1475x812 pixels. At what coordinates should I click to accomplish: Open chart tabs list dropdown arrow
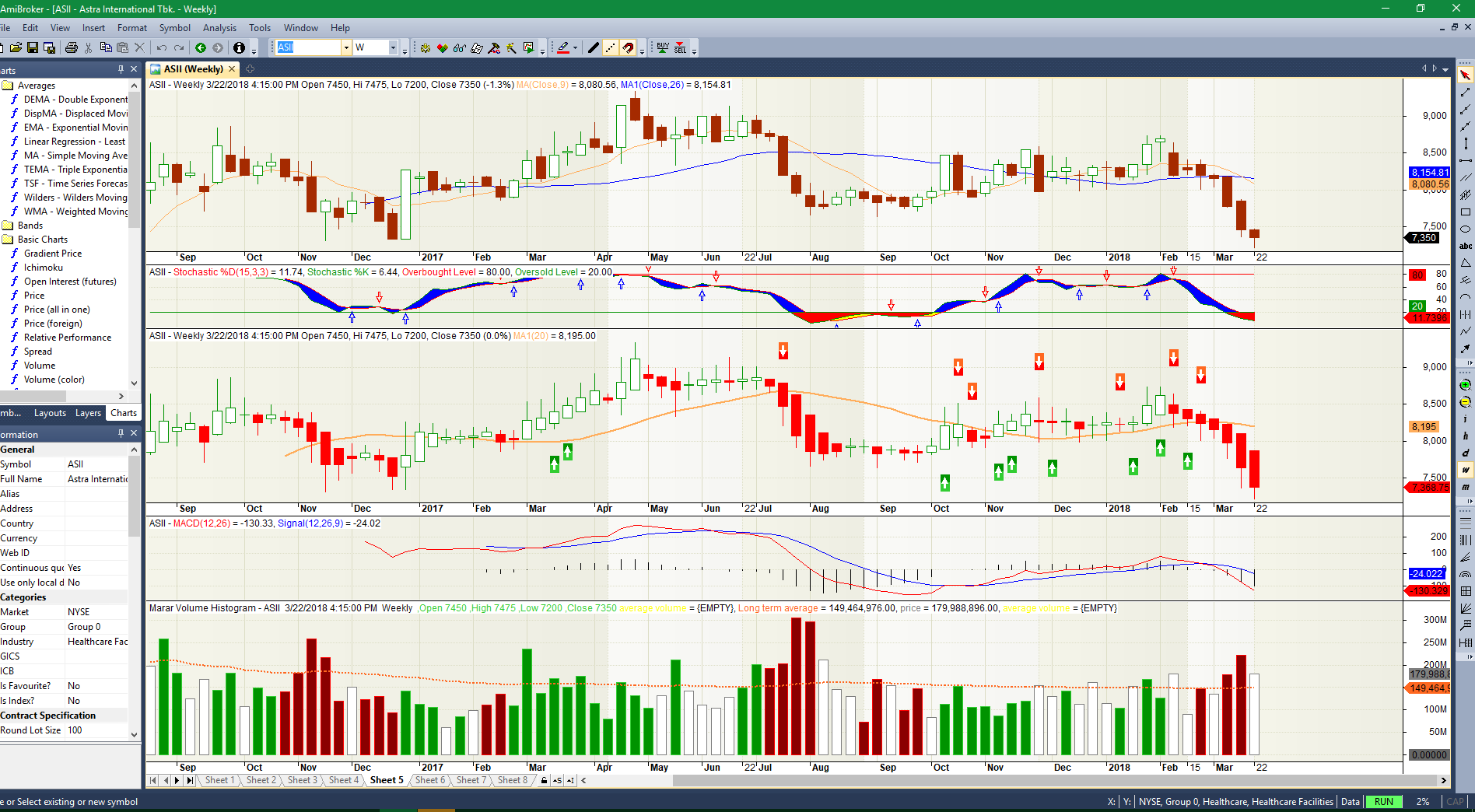[1446, 69]
